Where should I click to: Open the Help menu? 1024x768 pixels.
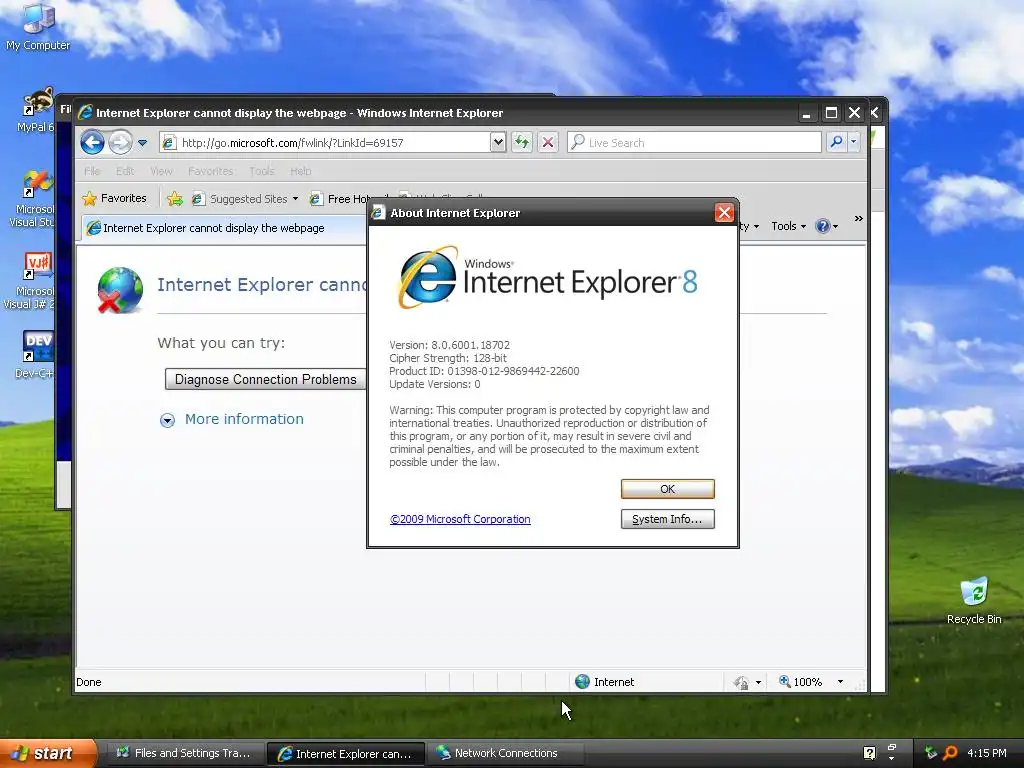click(x=300, y=171)
